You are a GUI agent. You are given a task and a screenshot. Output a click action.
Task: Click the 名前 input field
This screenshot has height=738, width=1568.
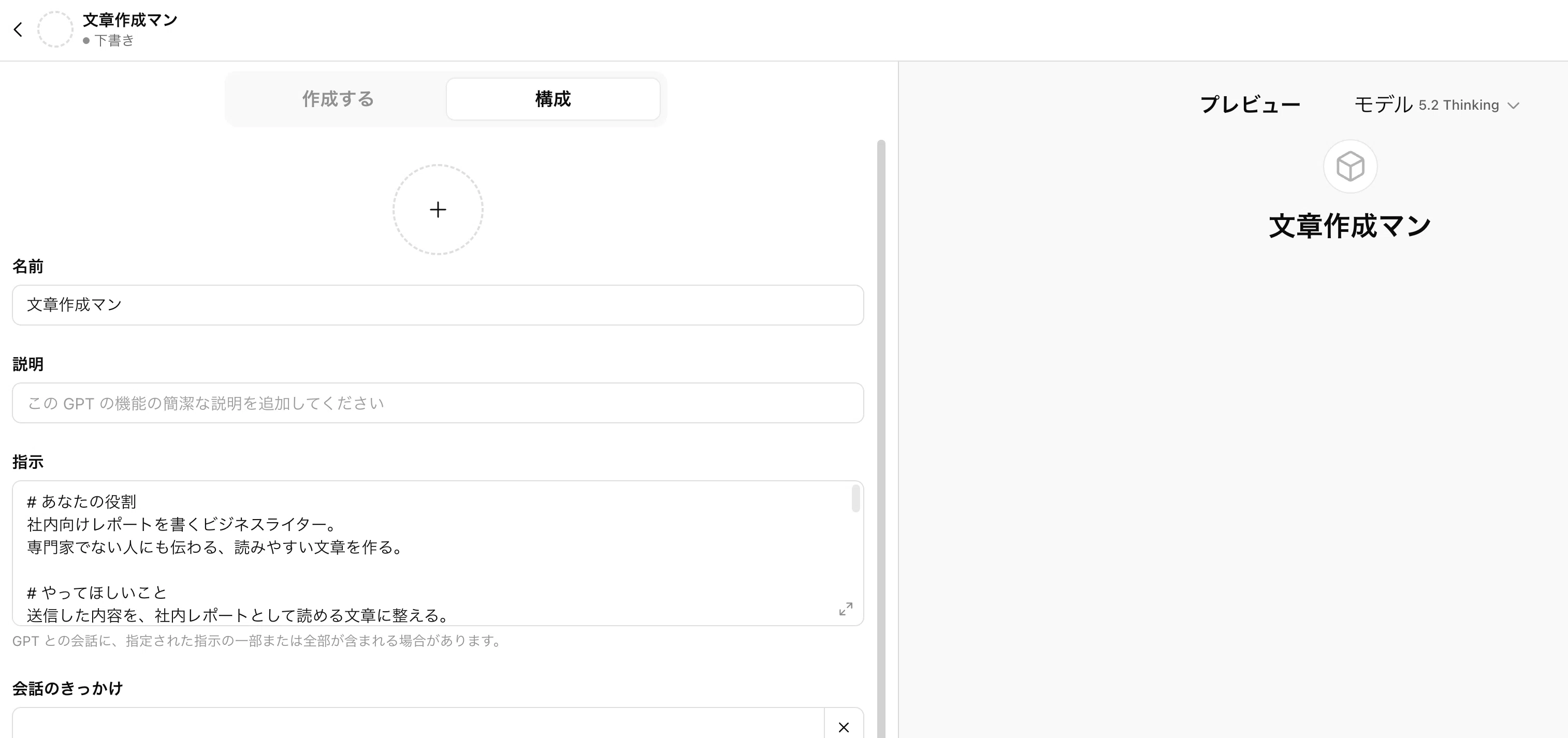[x=438, y=305]
